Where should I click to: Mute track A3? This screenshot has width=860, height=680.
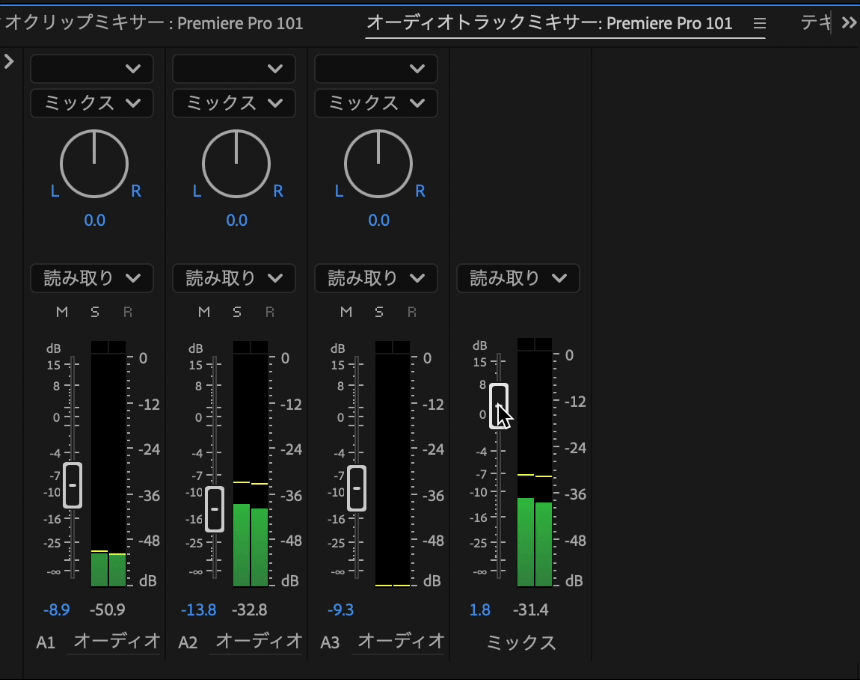[x=345, y=311]
